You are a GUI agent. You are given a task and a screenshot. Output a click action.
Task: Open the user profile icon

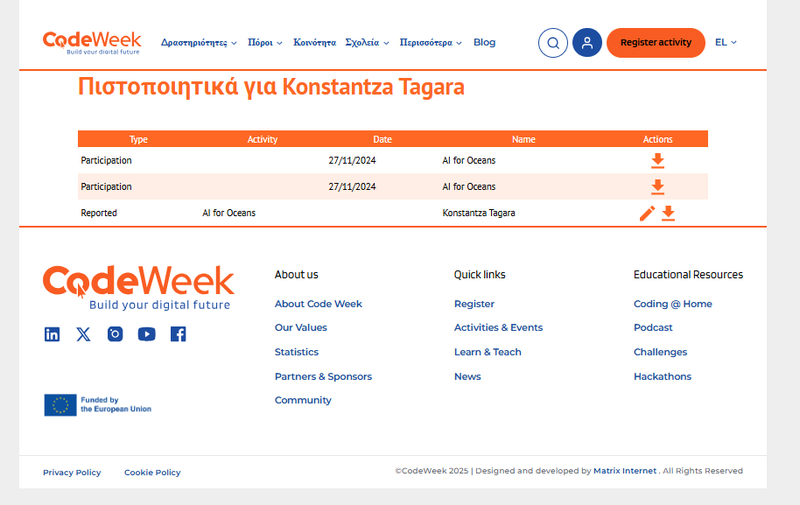[x=587, y=43]
